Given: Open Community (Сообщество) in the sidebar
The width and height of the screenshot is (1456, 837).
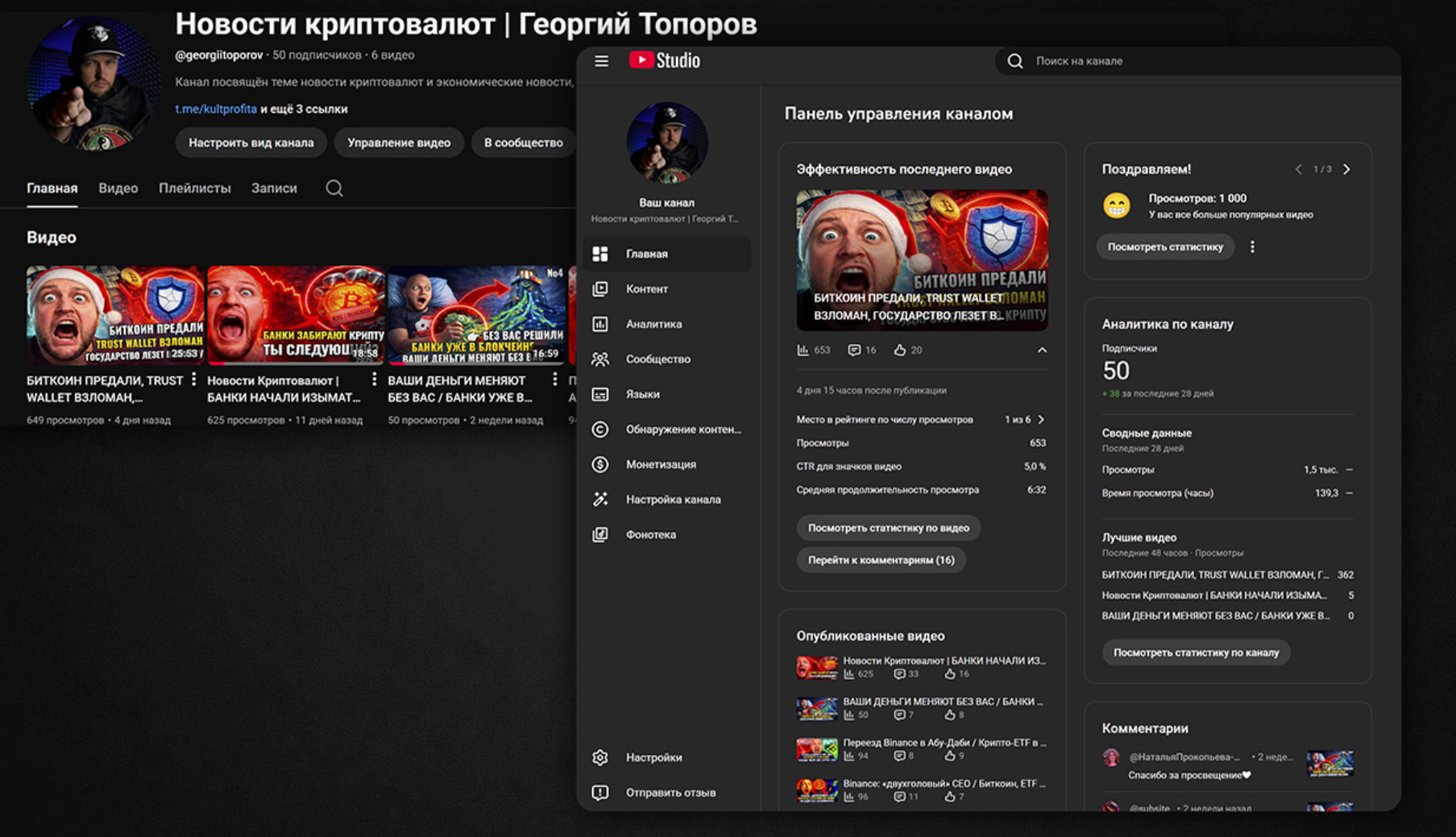Looking at the screenshot, I should (657, 359).
